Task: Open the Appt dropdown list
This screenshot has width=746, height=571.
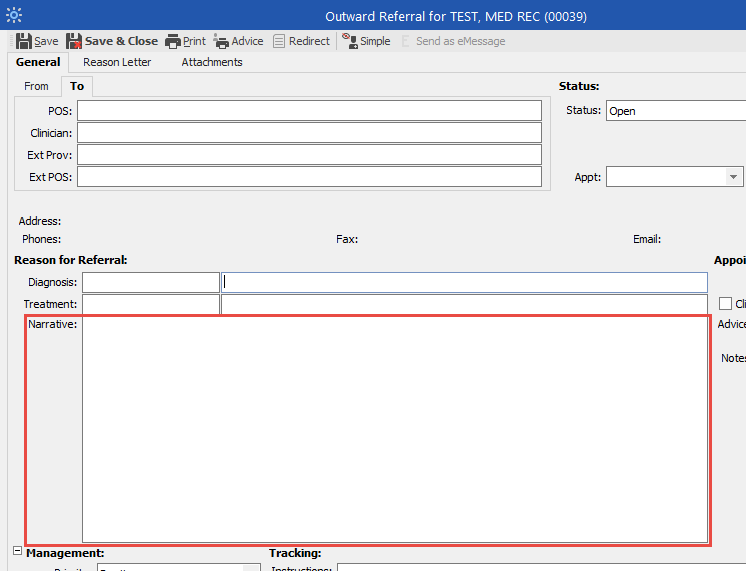Action: (x=733, y=177)
